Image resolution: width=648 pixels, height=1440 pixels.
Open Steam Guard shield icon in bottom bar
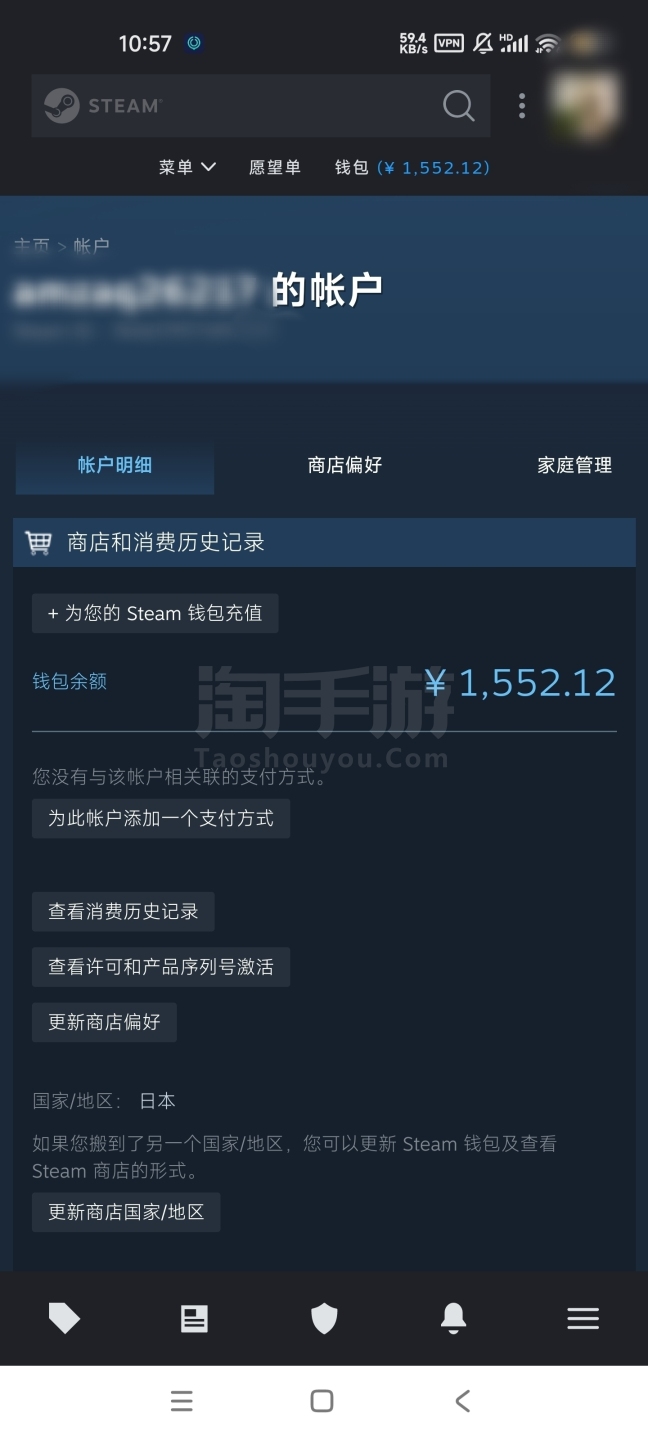[324, 1319]
